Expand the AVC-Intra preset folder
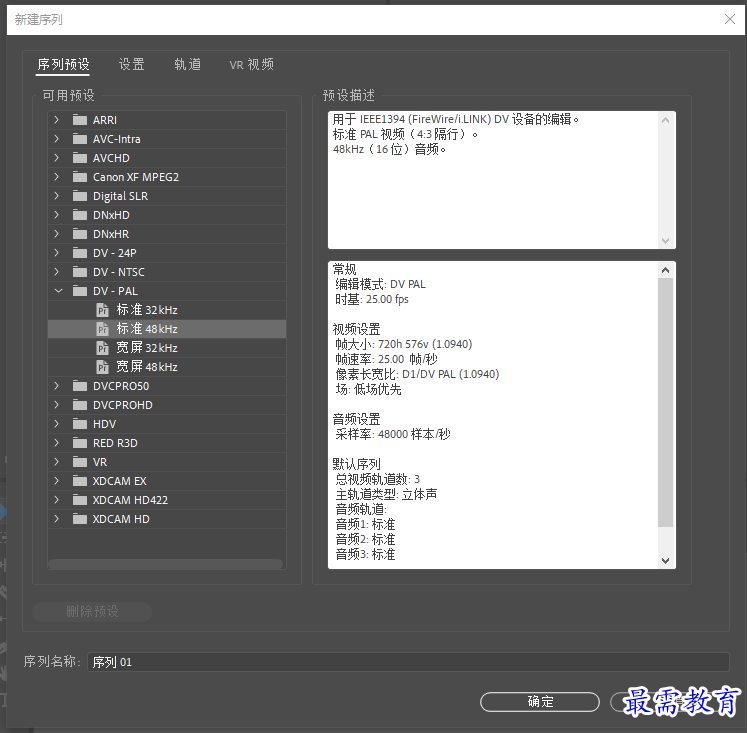 [x=57, y=139]
